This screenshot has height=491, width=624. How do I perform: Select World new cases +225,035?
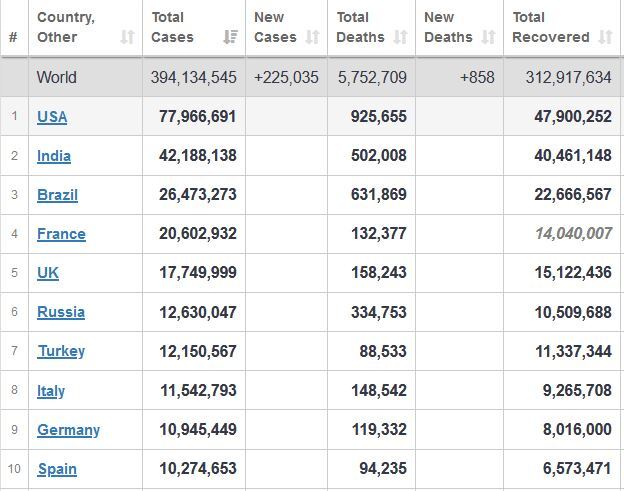click(287, 77)
